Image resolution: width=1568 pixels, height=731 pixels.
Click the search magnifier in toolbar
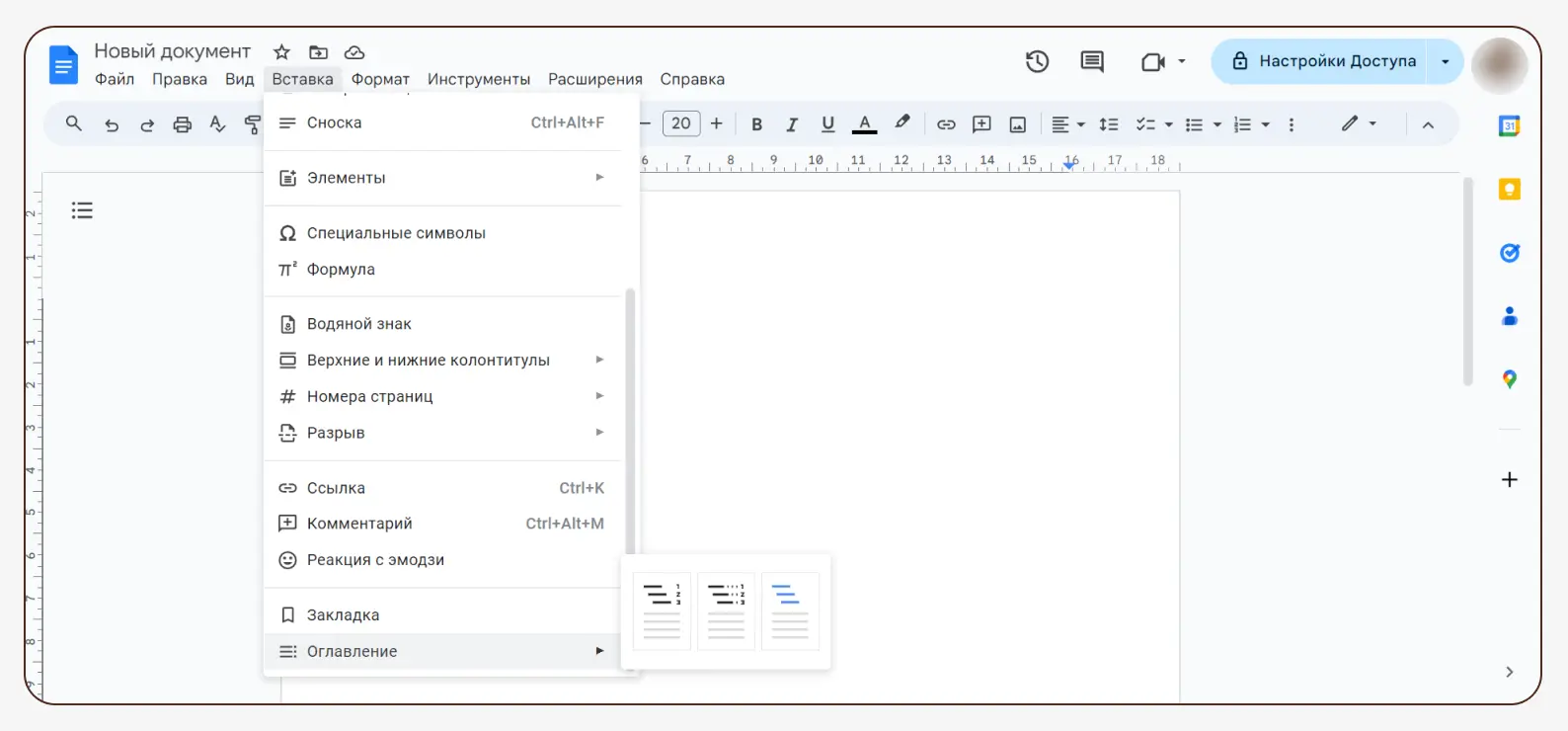(x=73, y=123)
